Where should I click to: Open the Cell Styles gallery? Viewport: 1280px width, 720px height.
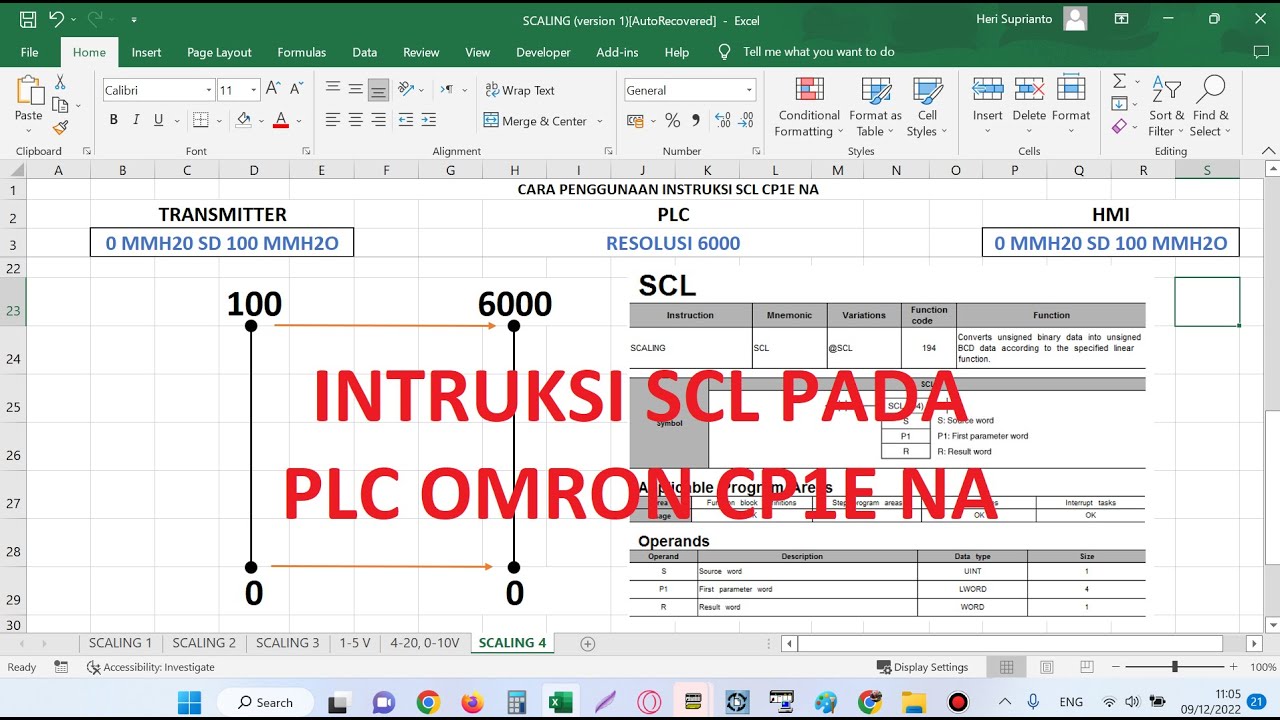(x=928, y=107)
